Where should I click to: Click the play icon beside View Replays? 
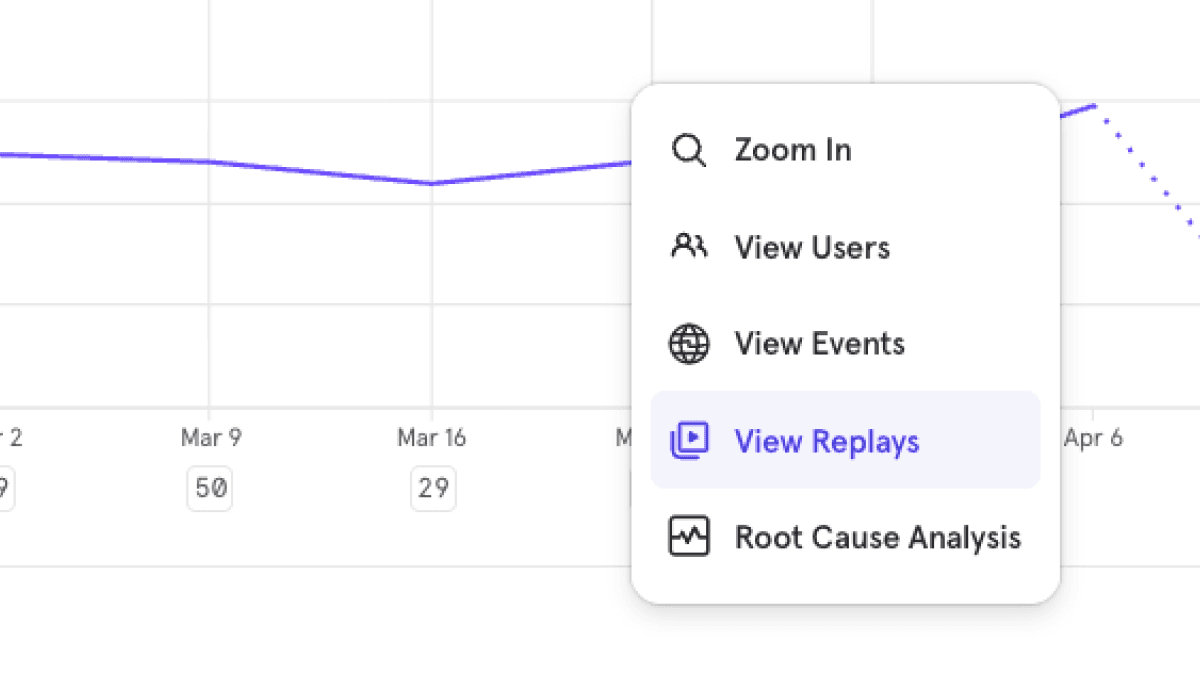point(688,440)
